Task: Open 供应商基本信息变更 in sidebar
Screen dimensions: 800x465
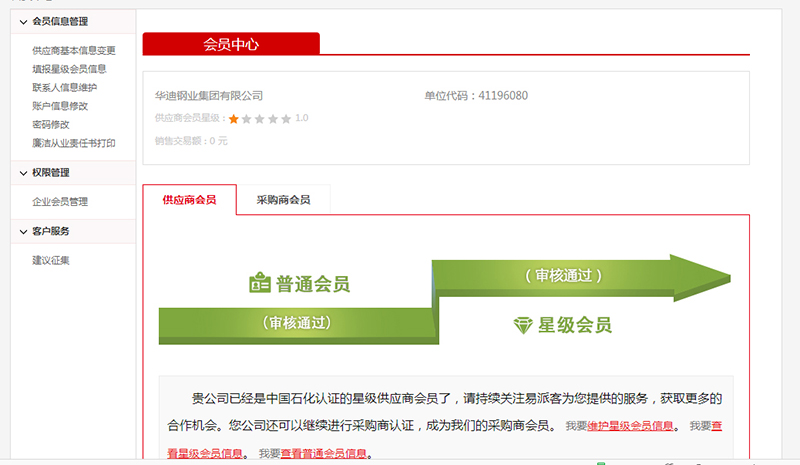Action: point(74,51)
